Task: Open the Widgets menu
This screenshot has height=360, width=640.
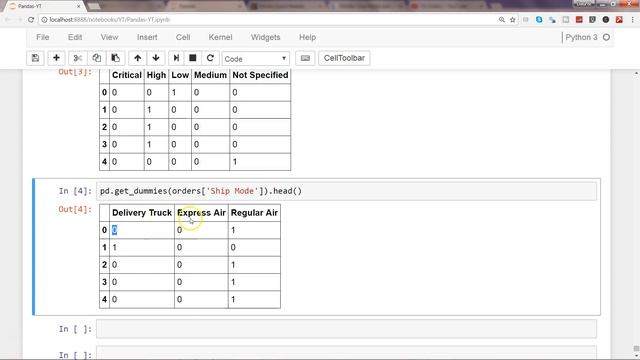Action: pos(265,37)
